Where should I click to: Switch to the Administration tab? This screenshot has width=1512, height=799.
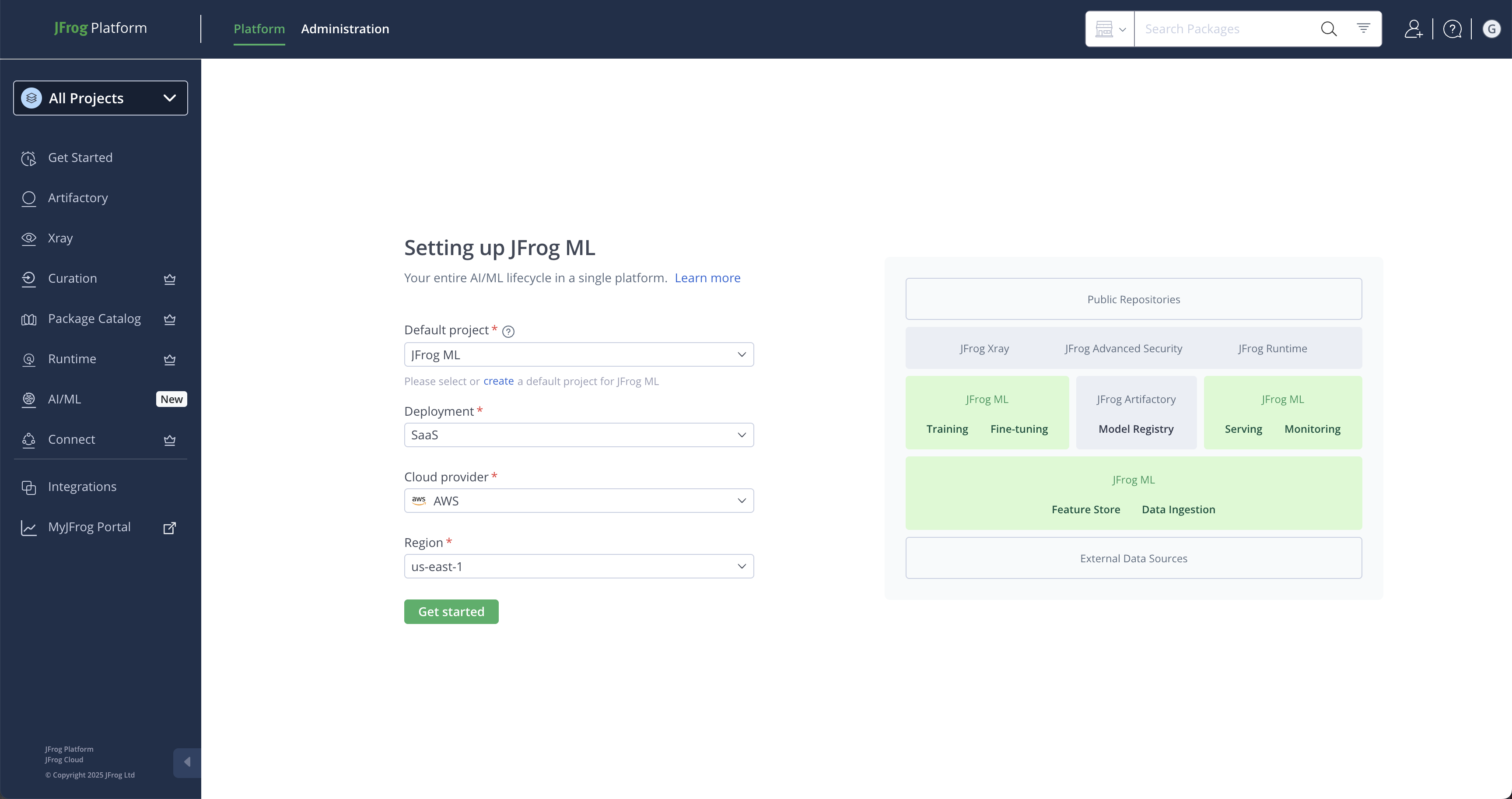pyautogui.click(x=345, y=29)
